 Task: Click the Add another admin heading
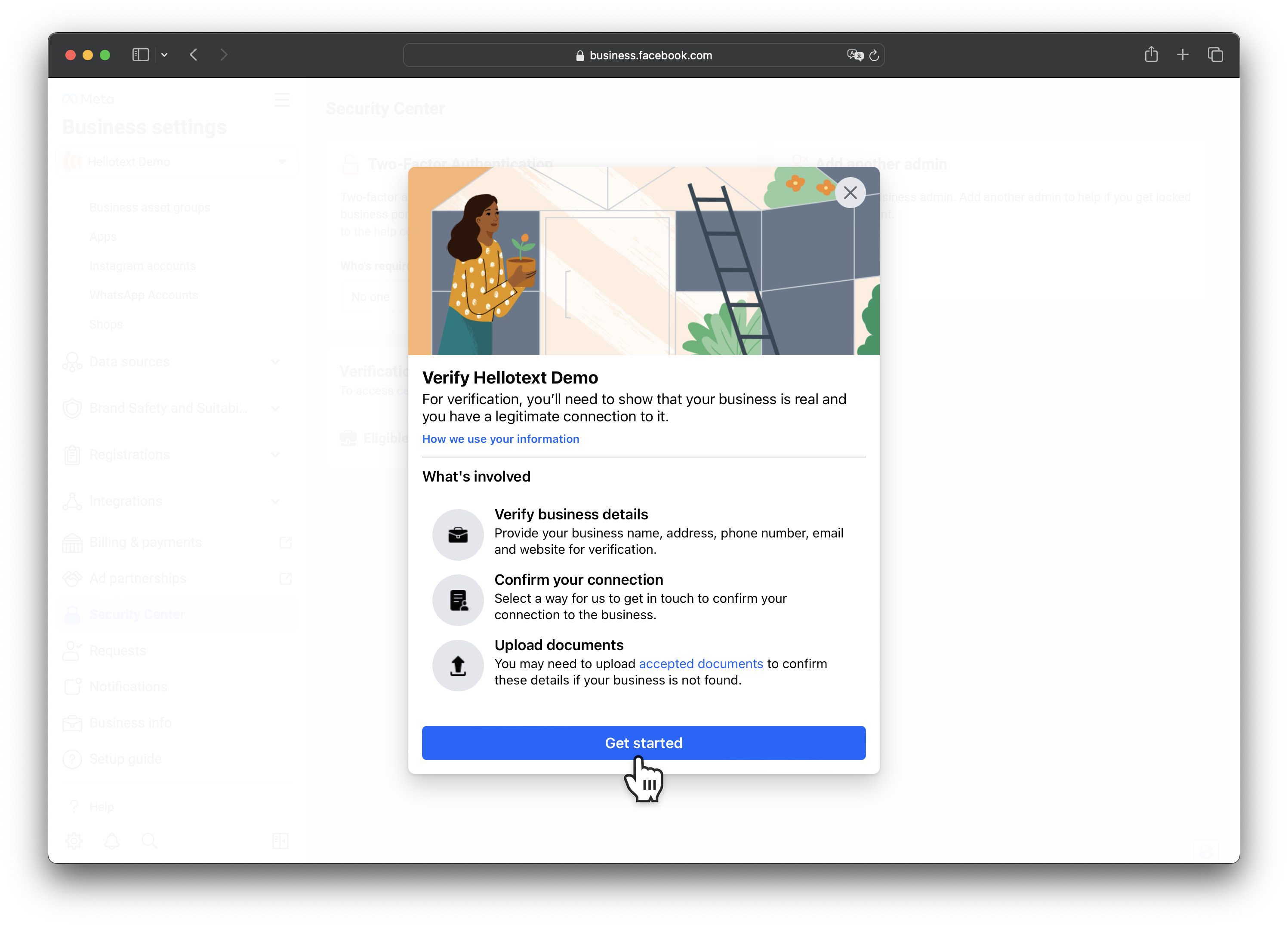point(881,164)
